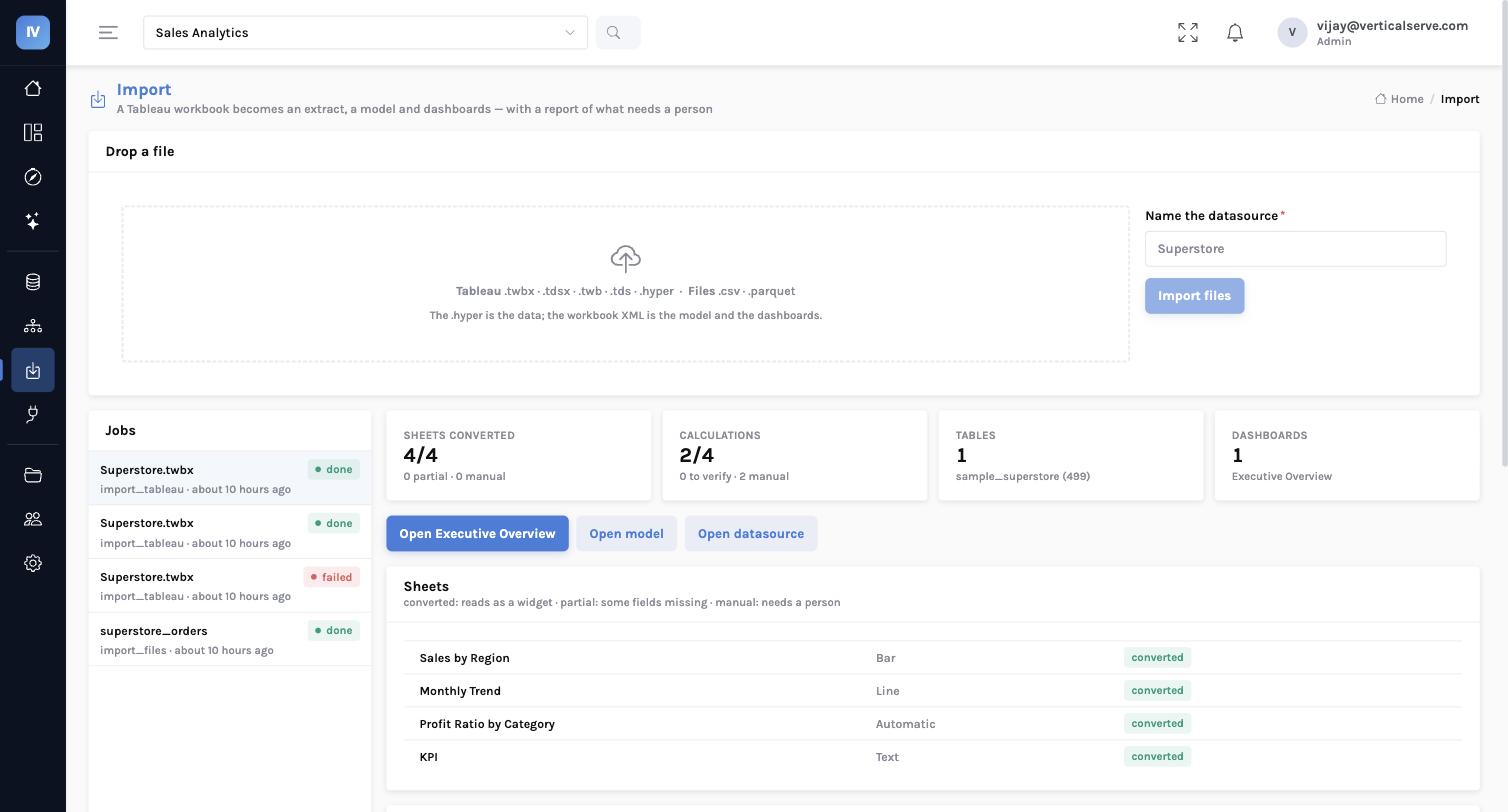1508x812 pixels.
Task: Select the failed Superstore.twbx job
Action: [x=230, y=586]
